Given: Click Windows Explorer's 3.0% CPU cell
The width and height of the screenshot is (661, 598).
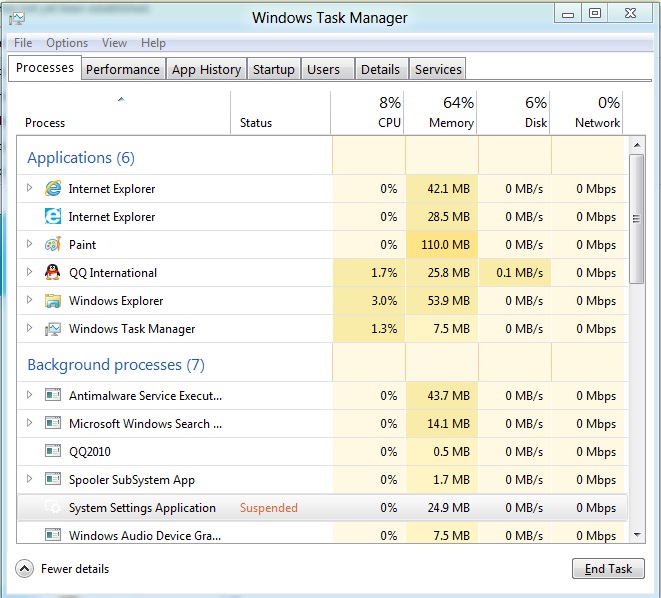Looking at the screenshot, I should [369, 301].
